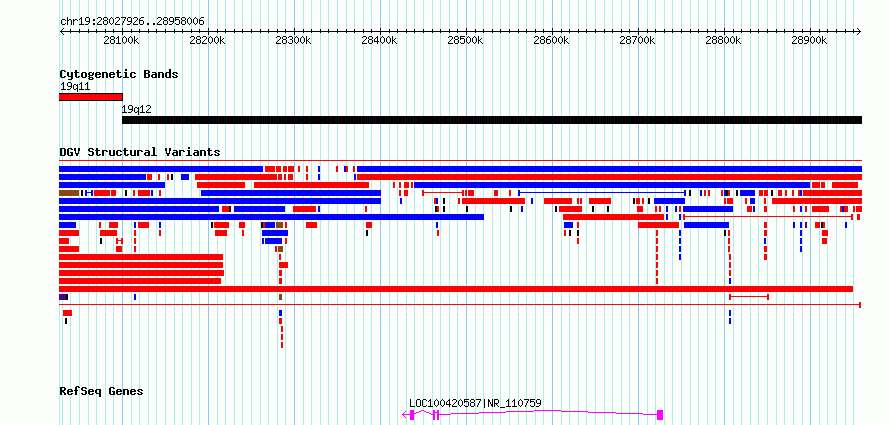Screen dimensions: 890x425
Task: Open the RefSeq Genes track title
Action: (x=101, y=392)
